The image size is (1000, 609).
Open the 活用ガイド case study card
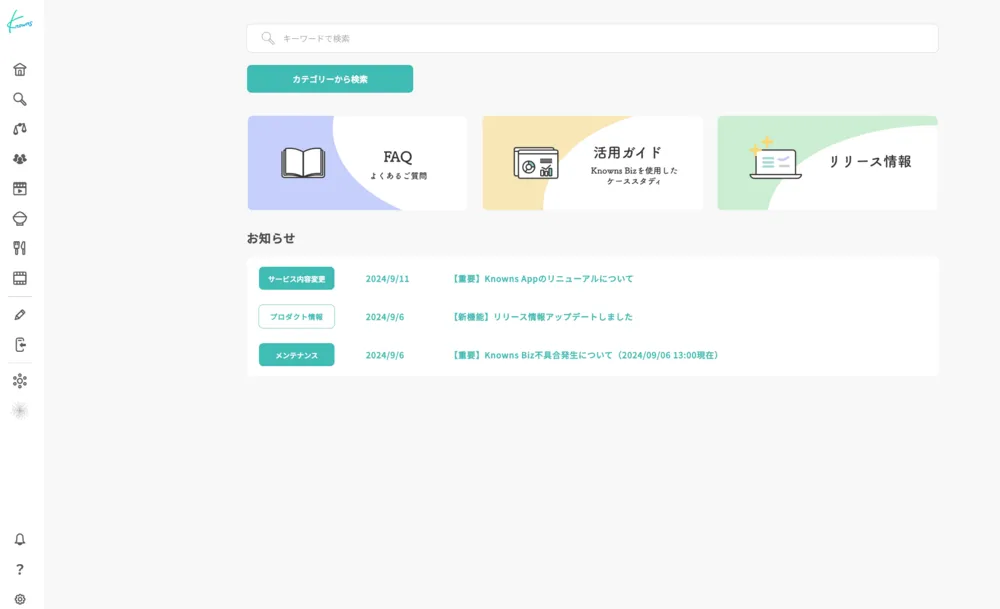[592, 163]
